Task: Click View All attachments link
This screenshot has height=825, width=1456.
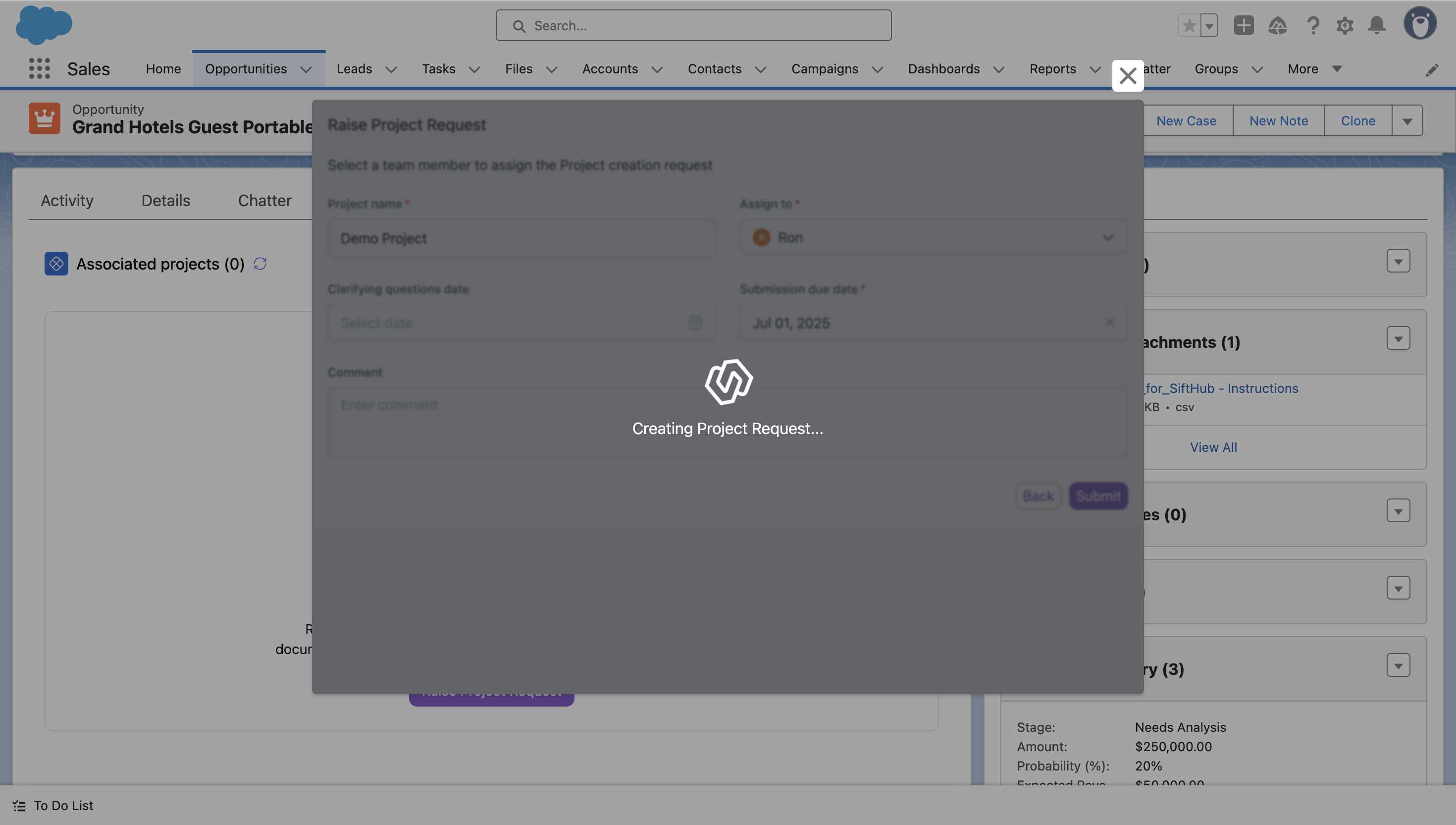Action: (1213, 447)
